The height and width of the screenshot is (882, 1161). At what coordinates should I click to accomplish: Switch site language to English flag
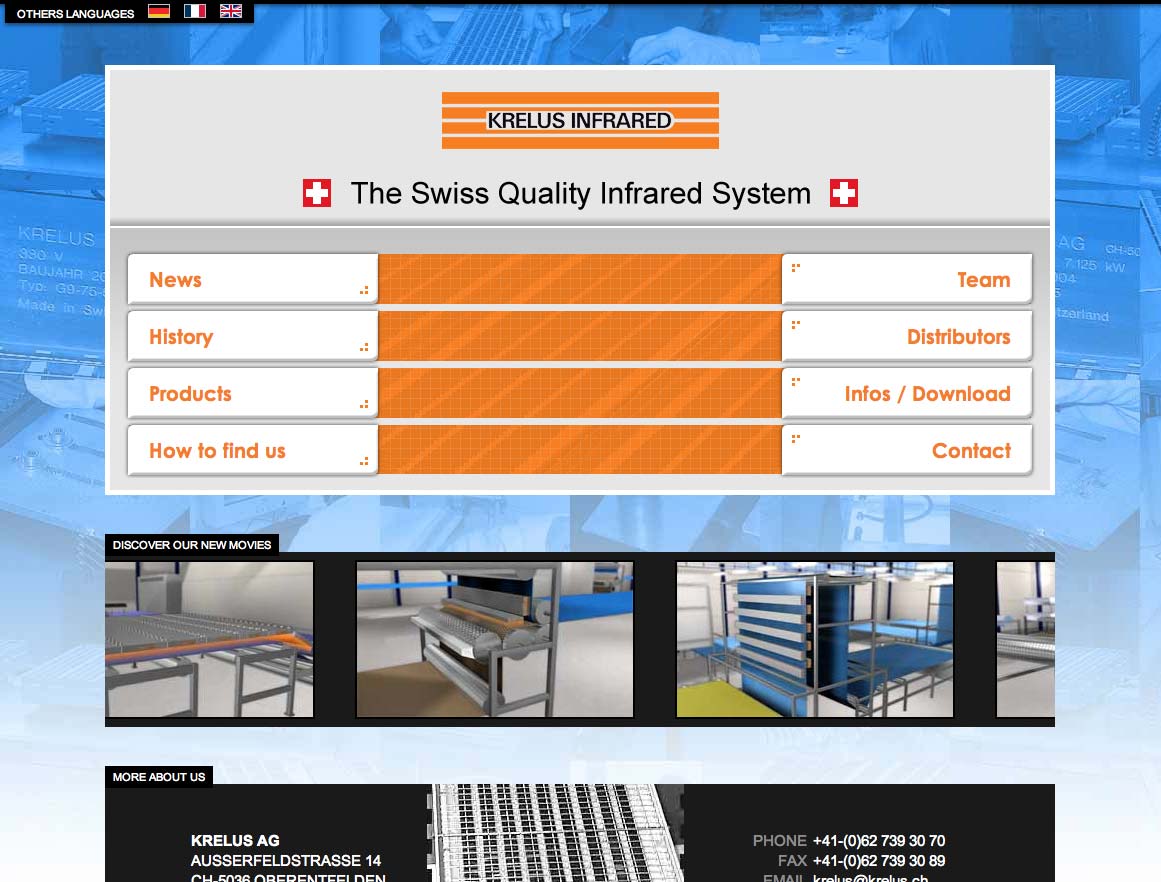[x=231, y=11]
